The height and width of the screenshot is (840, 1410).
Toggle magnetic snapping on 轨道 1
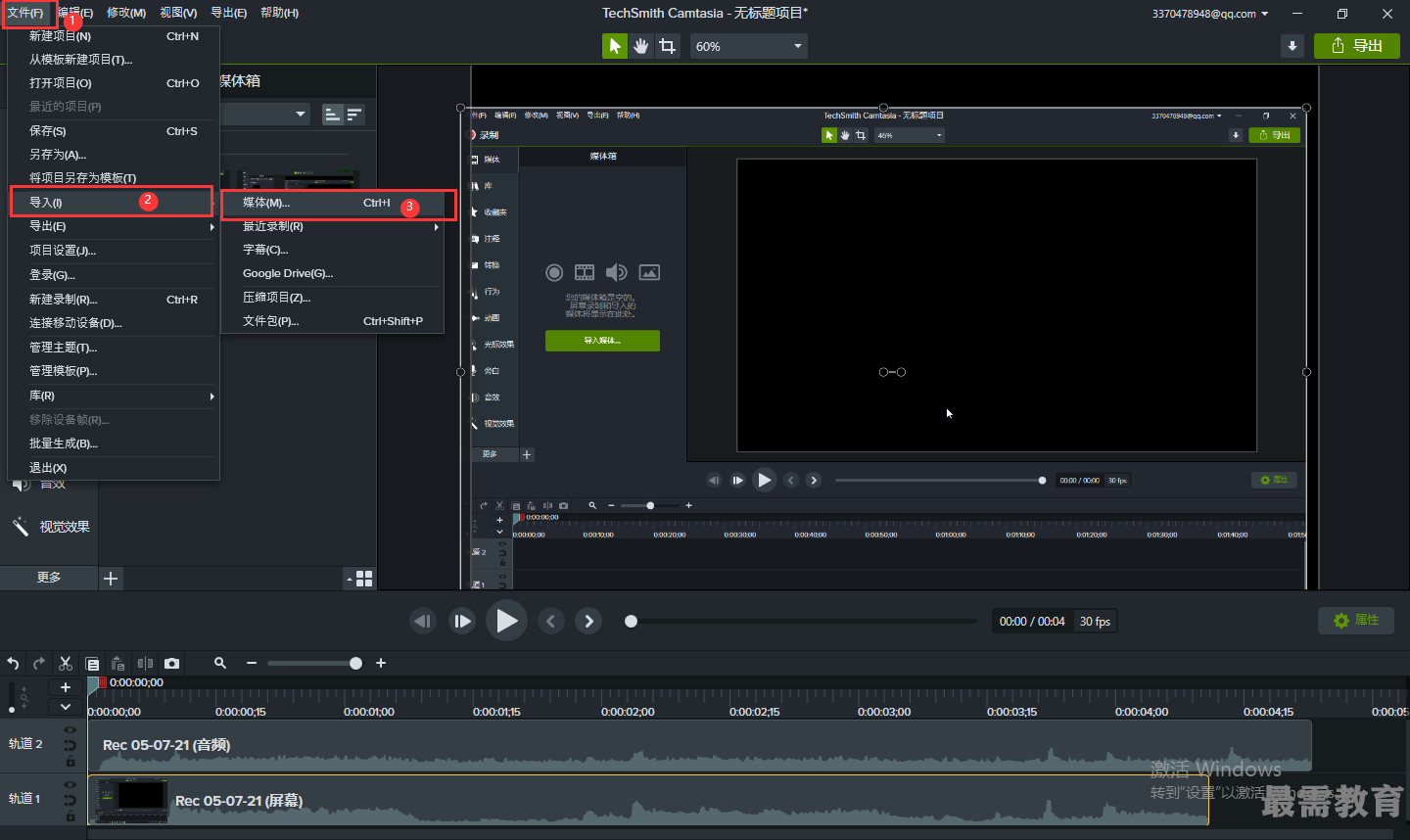pos(70,800)
